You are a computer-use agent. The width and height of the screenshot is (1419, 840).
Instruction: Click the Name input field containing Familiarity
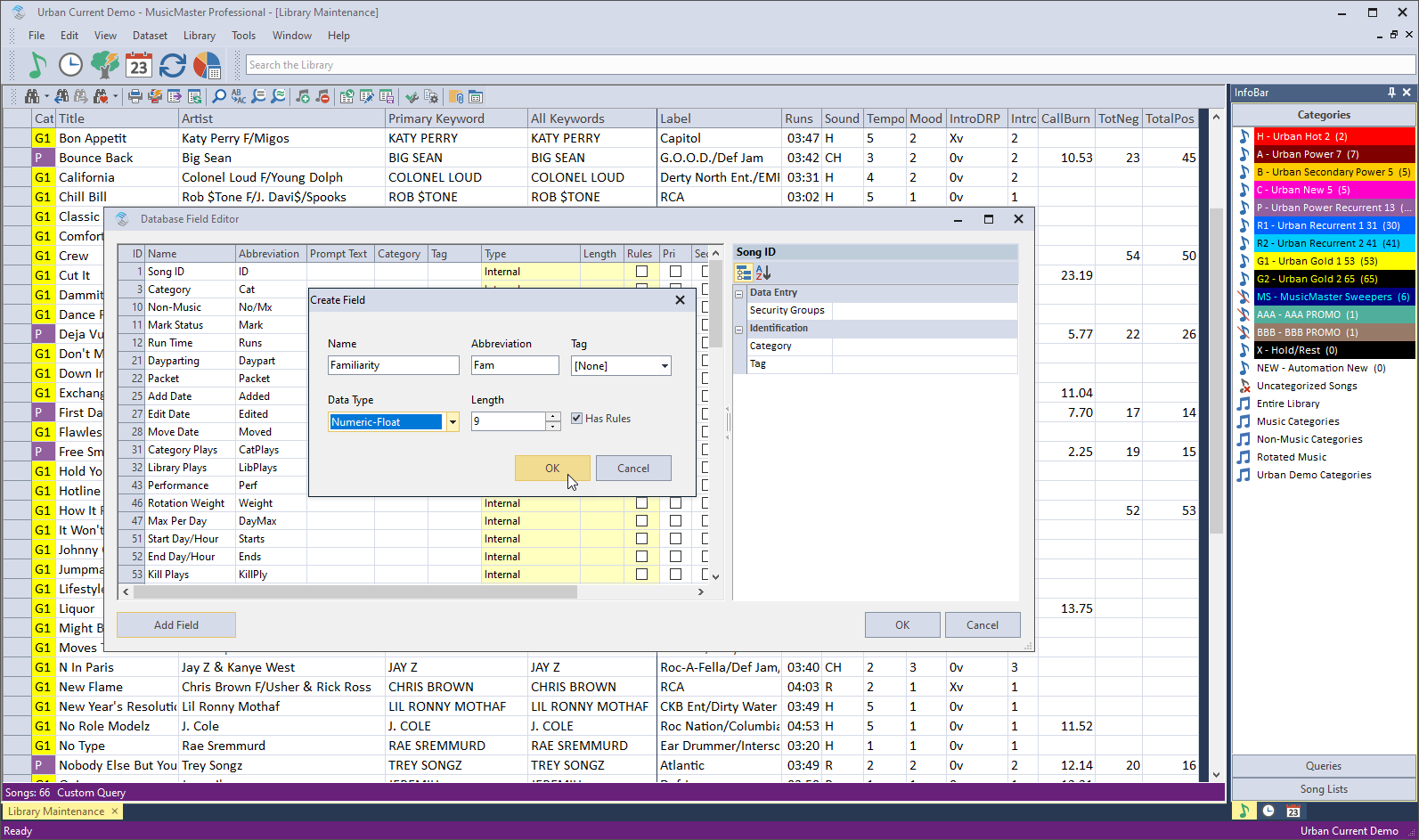pos(393,366)
